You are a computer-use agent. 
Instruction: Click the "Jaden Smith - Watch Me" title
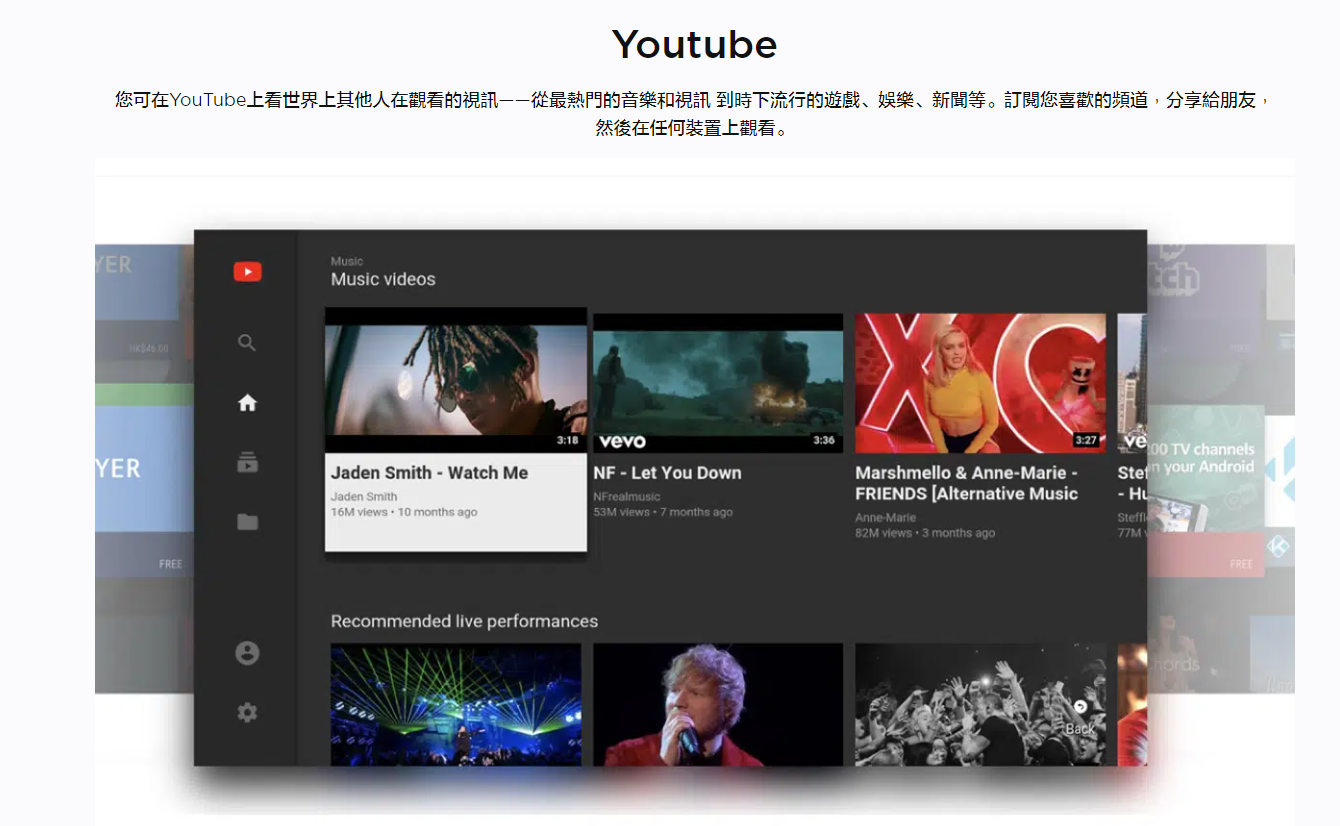coord(429,473)
